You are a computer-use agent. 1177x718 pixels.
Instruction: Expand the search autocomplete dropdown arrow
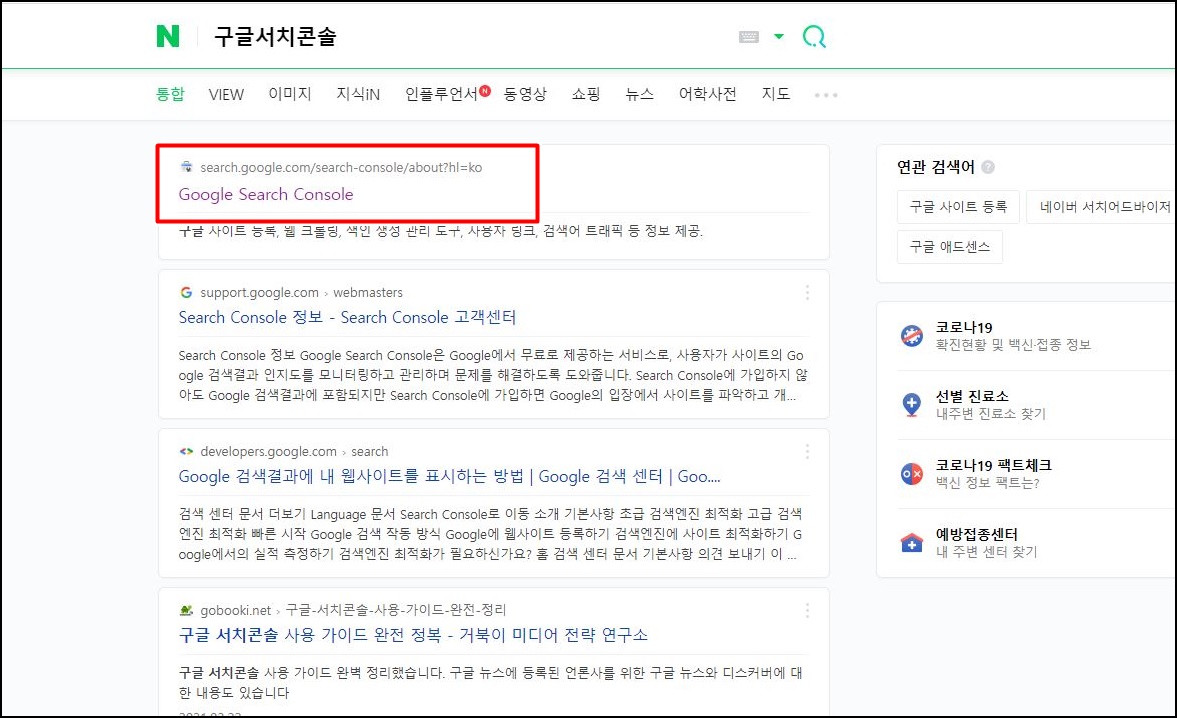[778, 36]
